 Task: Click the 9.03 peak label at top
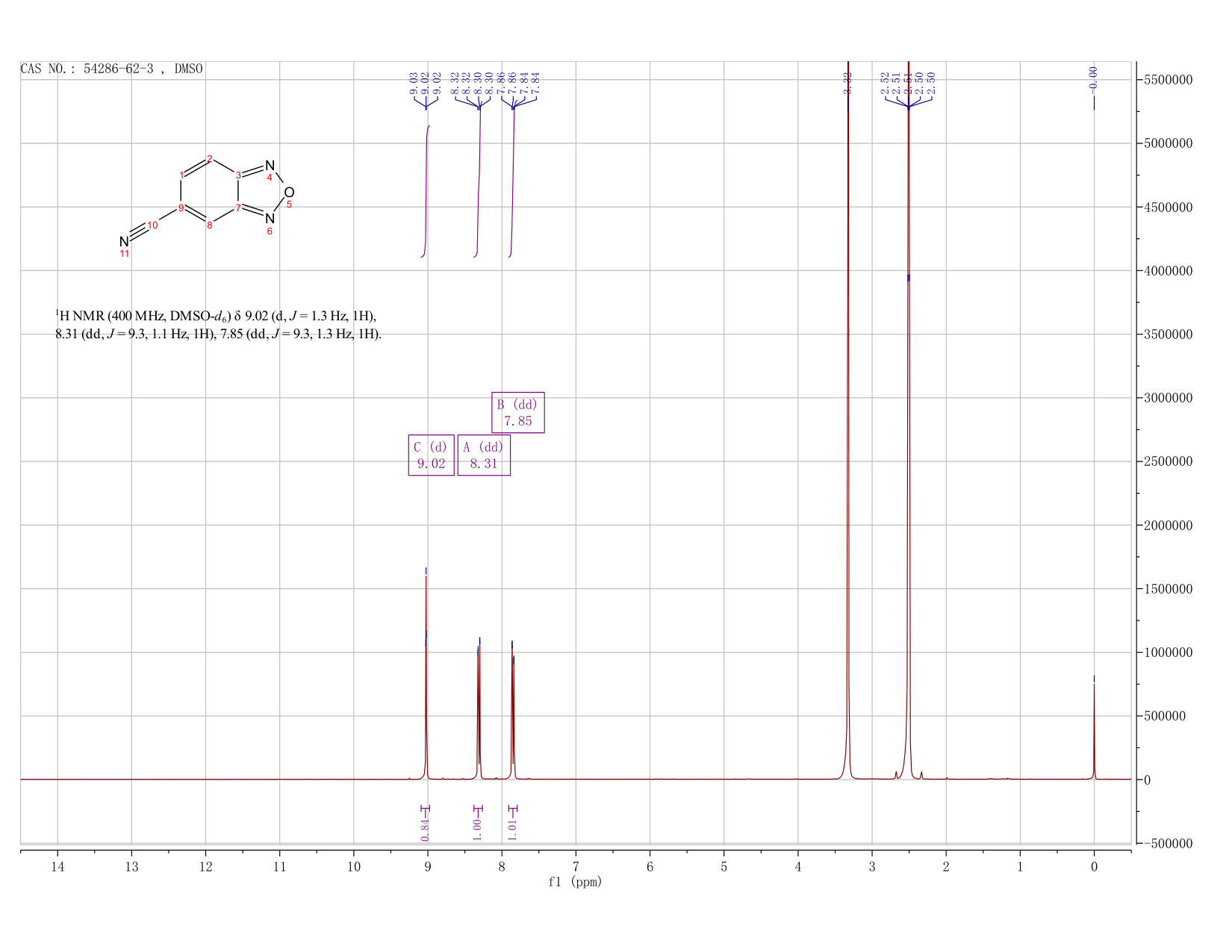[x=414, y=84]
